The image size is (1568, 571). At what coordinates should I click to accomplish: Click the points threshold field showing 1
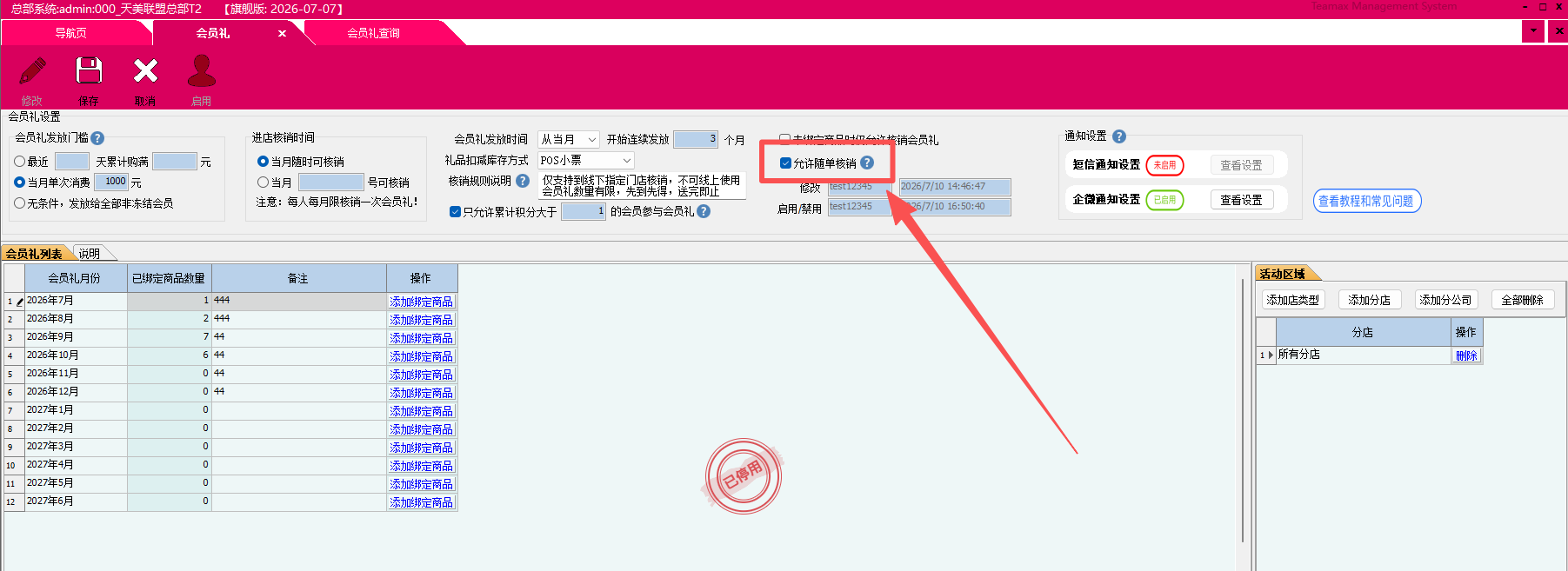coord(584,211)
